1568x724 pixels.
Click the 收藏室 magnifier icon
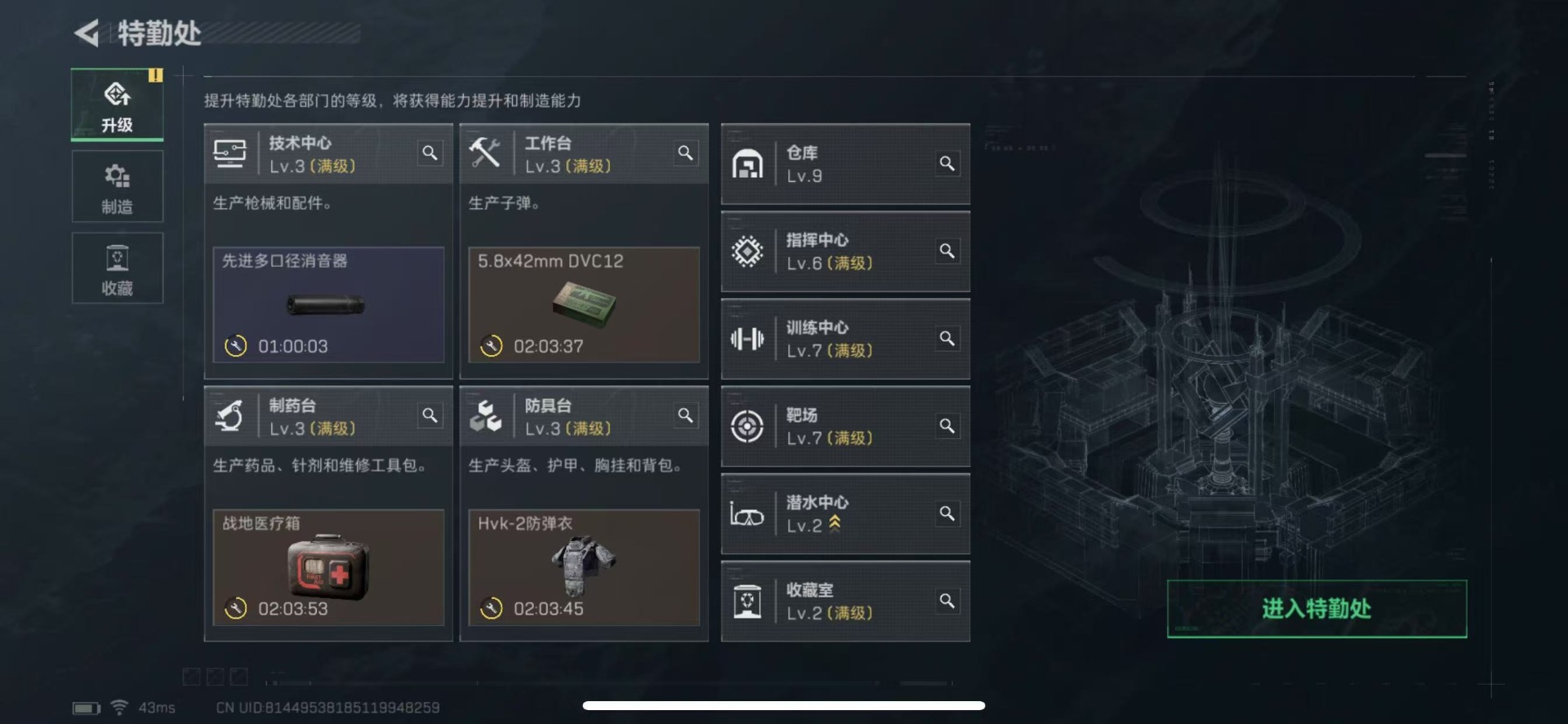(x=947, y=601)
